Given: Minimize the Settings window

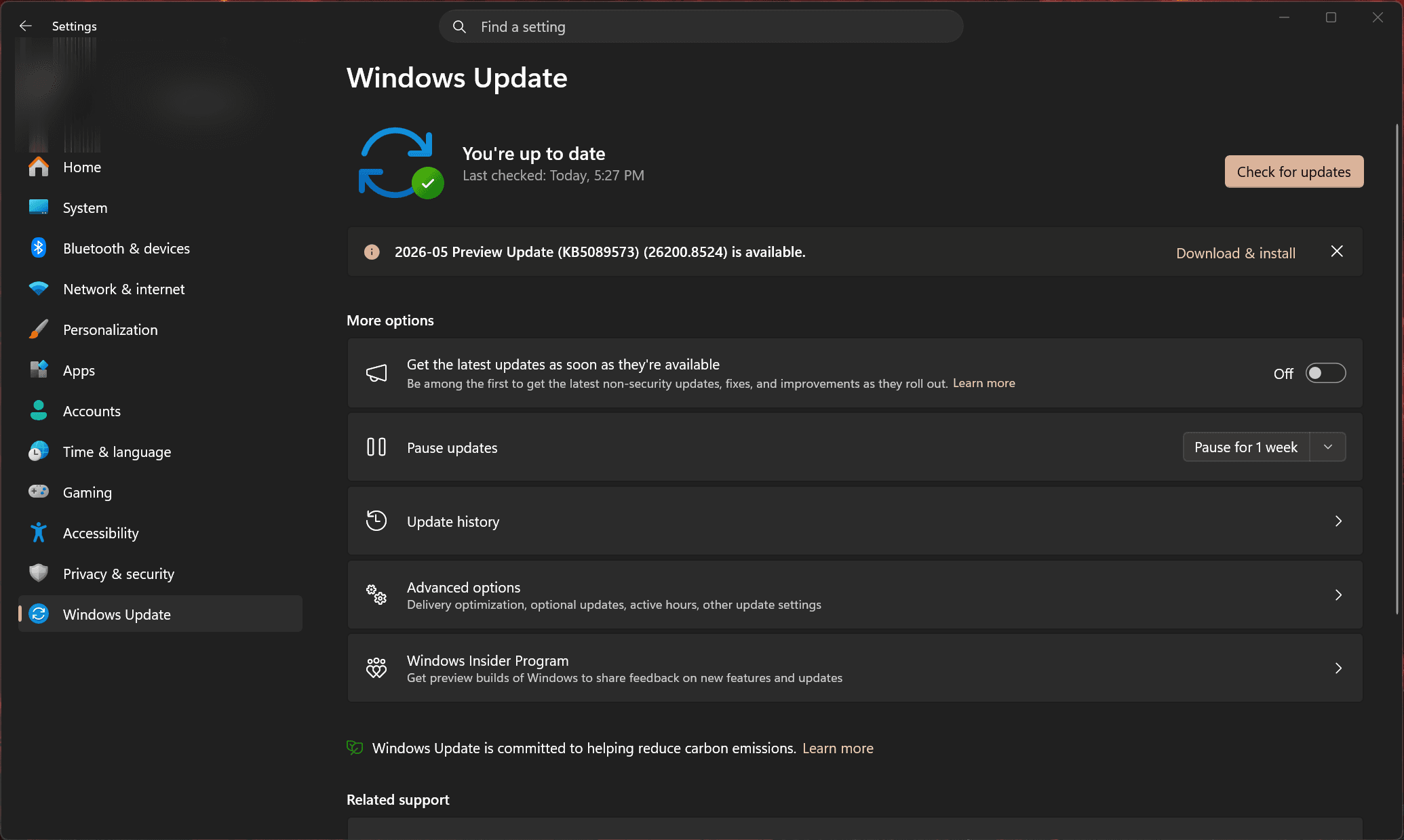Looking at the screenshot, I should coord(1284,18).
